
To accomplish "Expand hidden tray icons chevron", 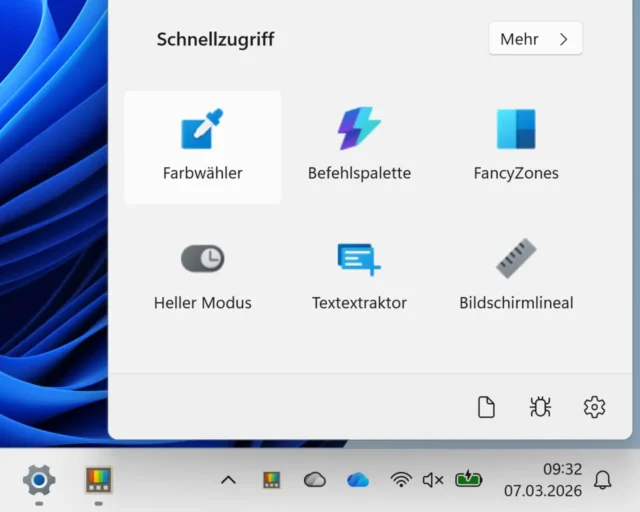I will click(x=229, y=480).
